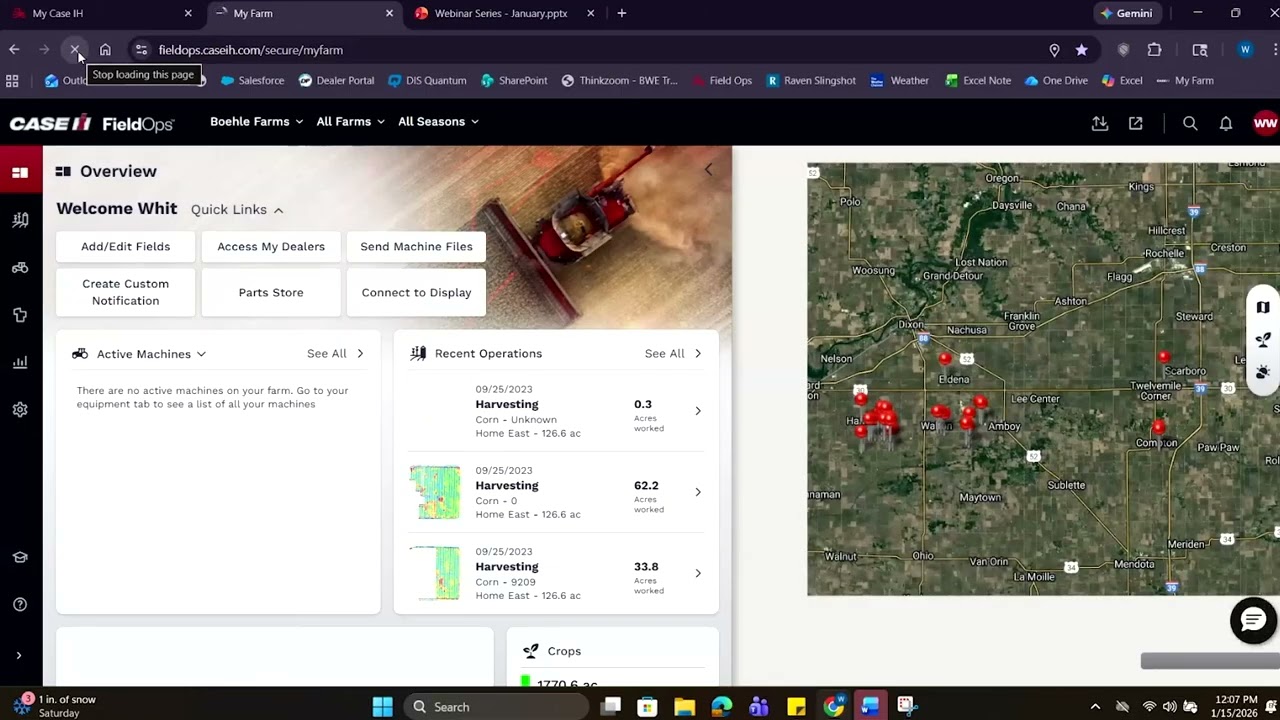
Task: Collapse the Quick Links section
Action: tap(237, 210)
